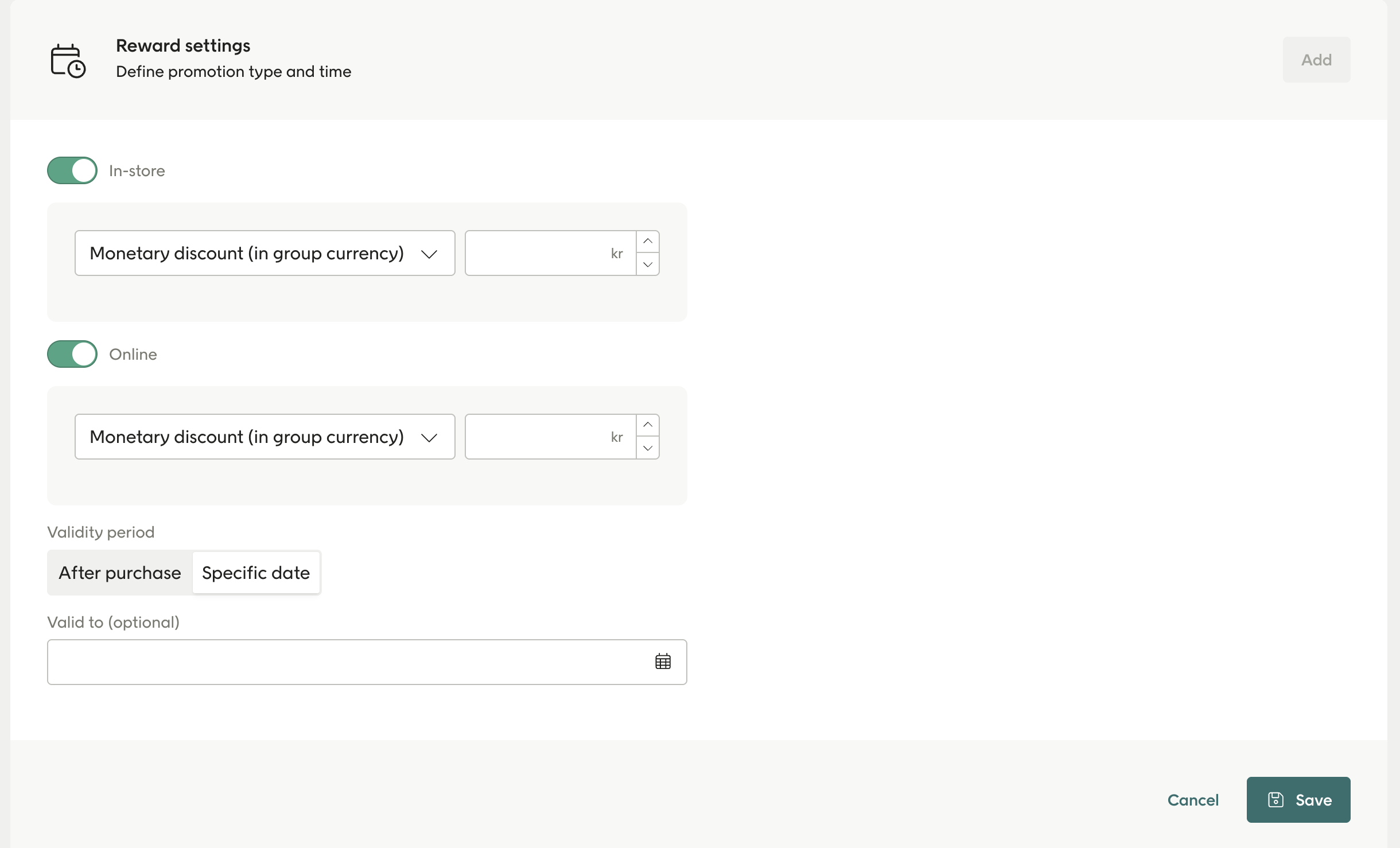Focus the In-store kr amount field
1400x848 pixels.
click(x=539, y=253)
